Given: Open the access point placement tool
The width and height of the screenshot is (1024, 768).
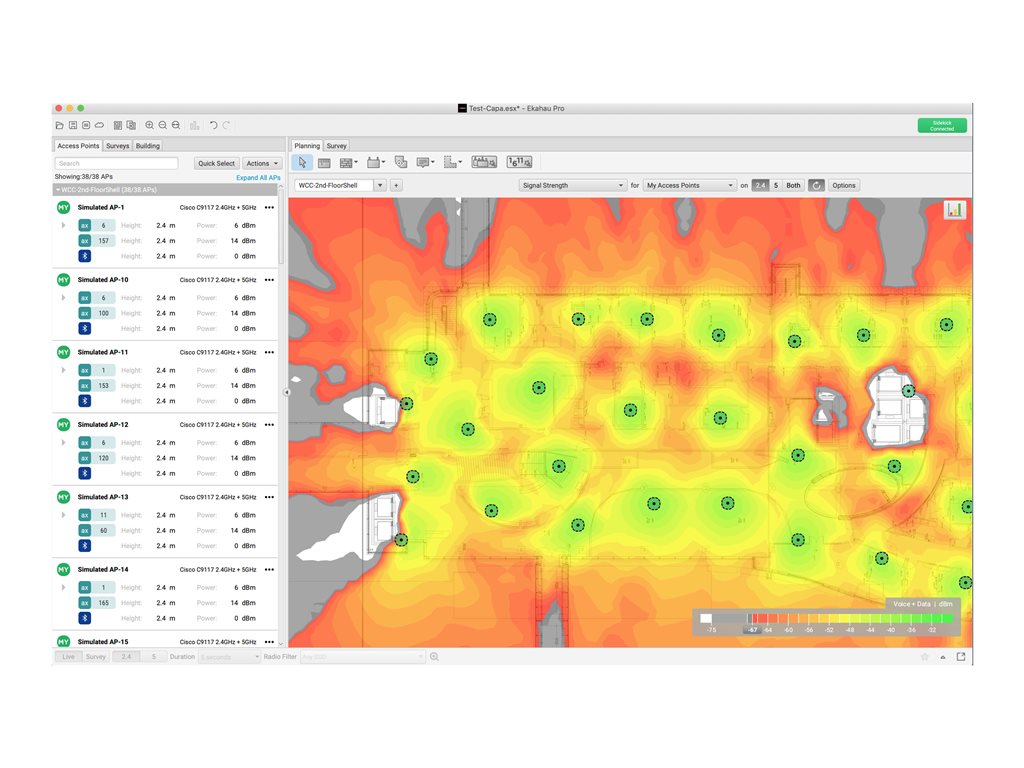Looking at the screenshot, I should pyautogui.click(x=375, y=162).
